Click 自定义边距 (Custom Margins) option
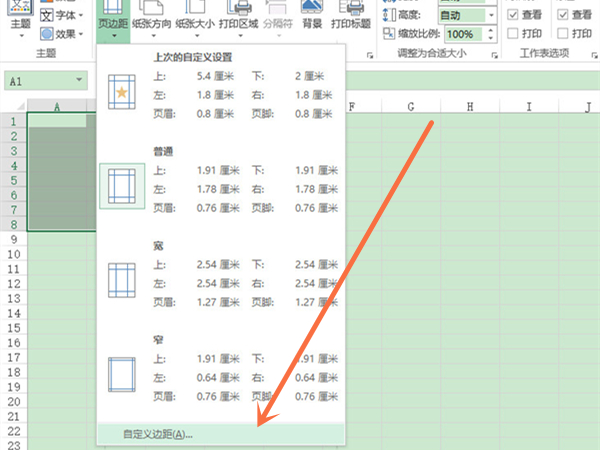 157,434
